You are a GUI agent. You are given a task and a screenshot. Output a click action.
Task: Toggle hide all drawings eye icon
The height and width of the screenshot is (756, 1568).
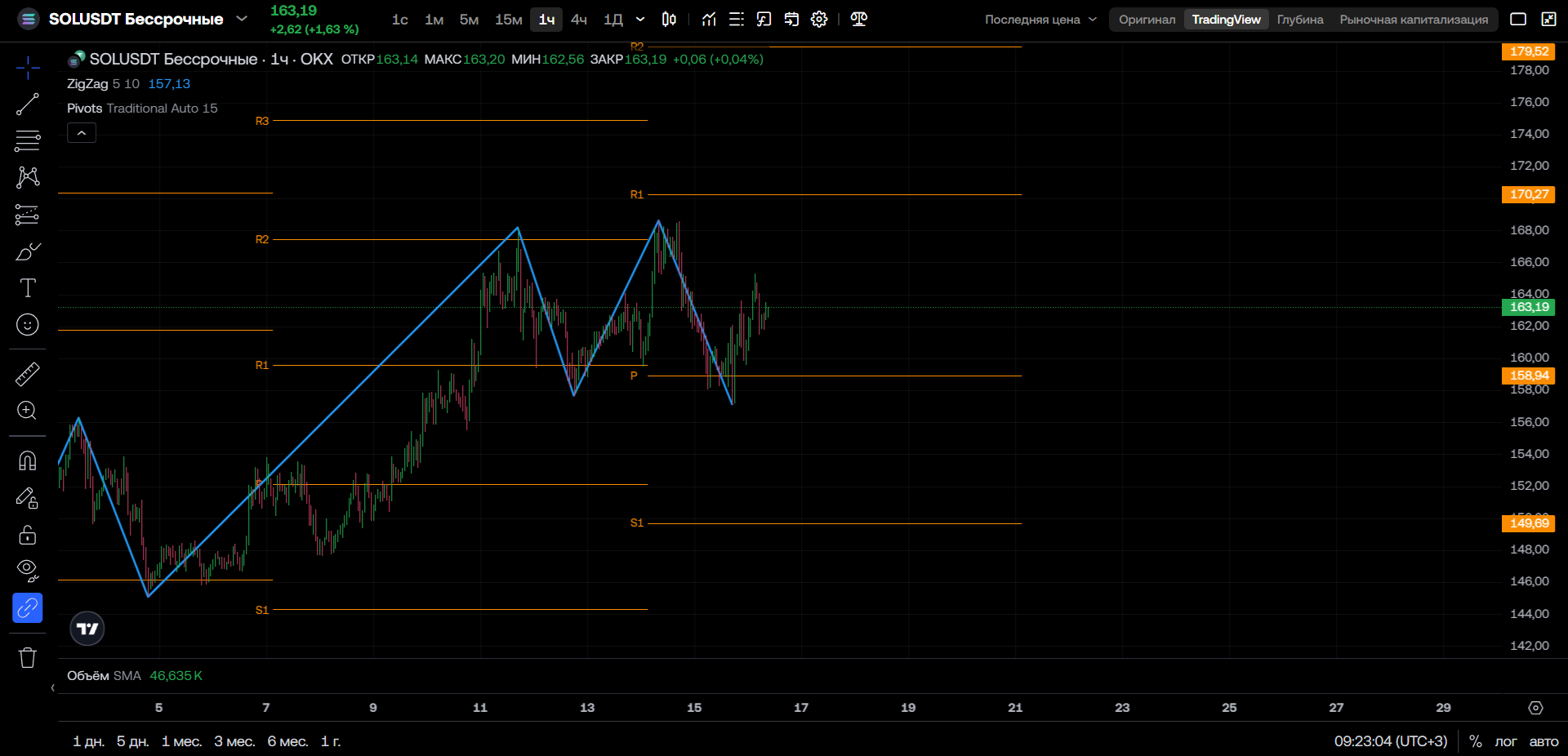[x=28, y=570]
